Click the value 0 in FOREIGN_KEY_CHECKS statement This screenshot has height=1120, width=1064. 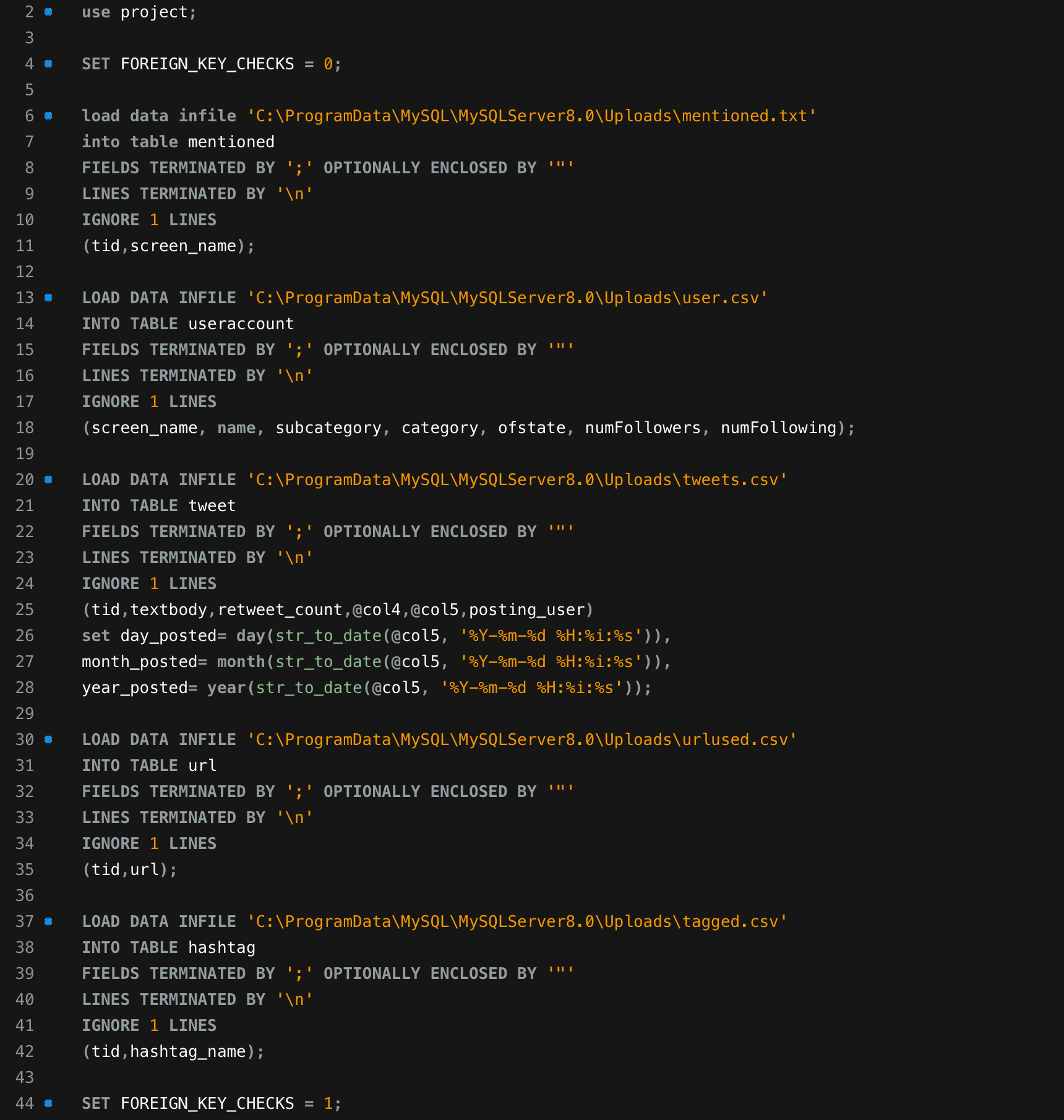point(328,64)
